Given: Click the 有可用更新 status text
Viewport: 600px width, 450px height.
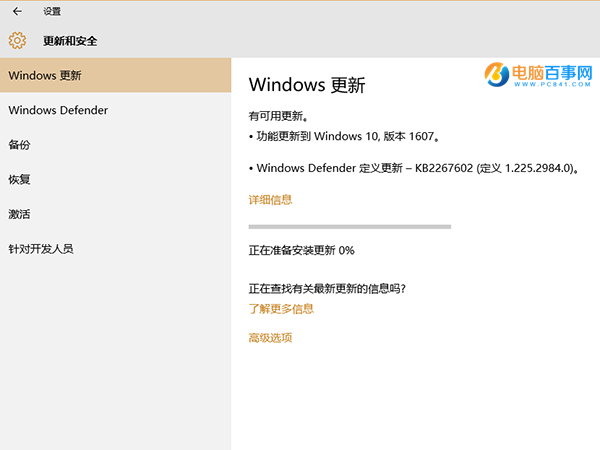Looking at the screenshot, I should point(278,116).
